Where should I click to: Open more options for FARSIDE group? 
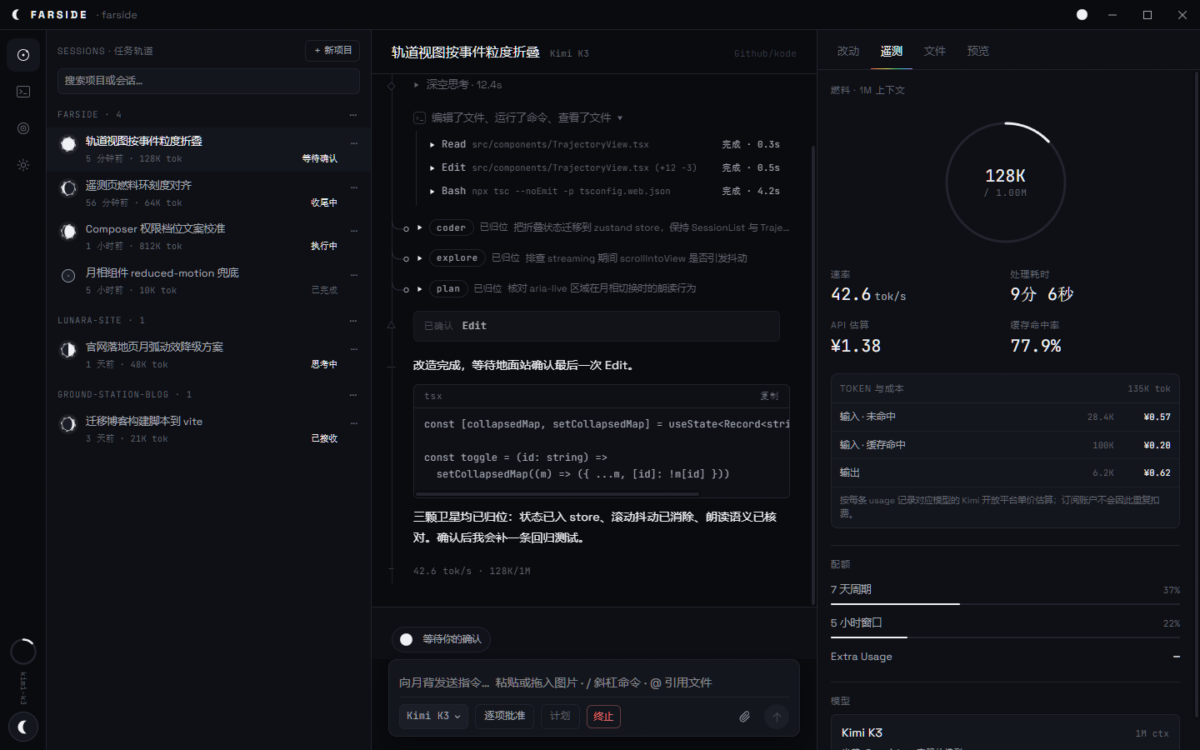[x=353, y=115]
